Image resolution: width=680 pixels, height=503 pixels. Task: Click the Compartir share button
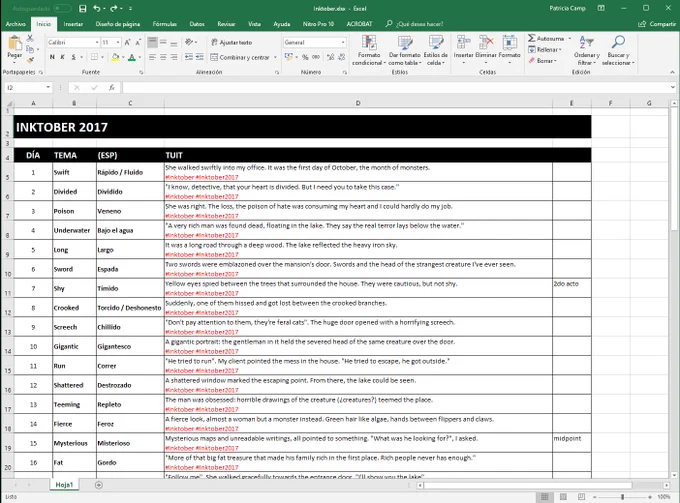(x=657, y=24)
